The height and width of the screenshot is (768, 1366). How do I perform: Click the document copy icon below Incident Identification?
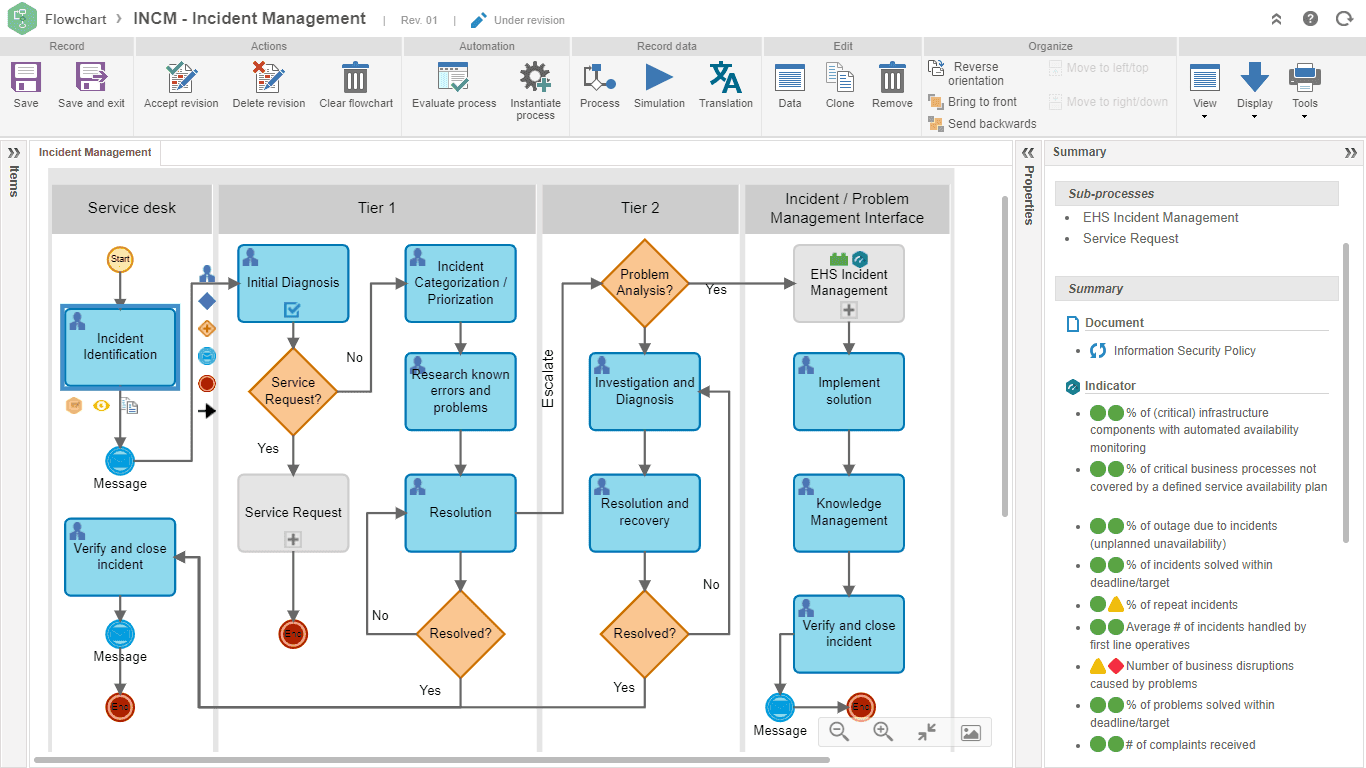(129, 405)
